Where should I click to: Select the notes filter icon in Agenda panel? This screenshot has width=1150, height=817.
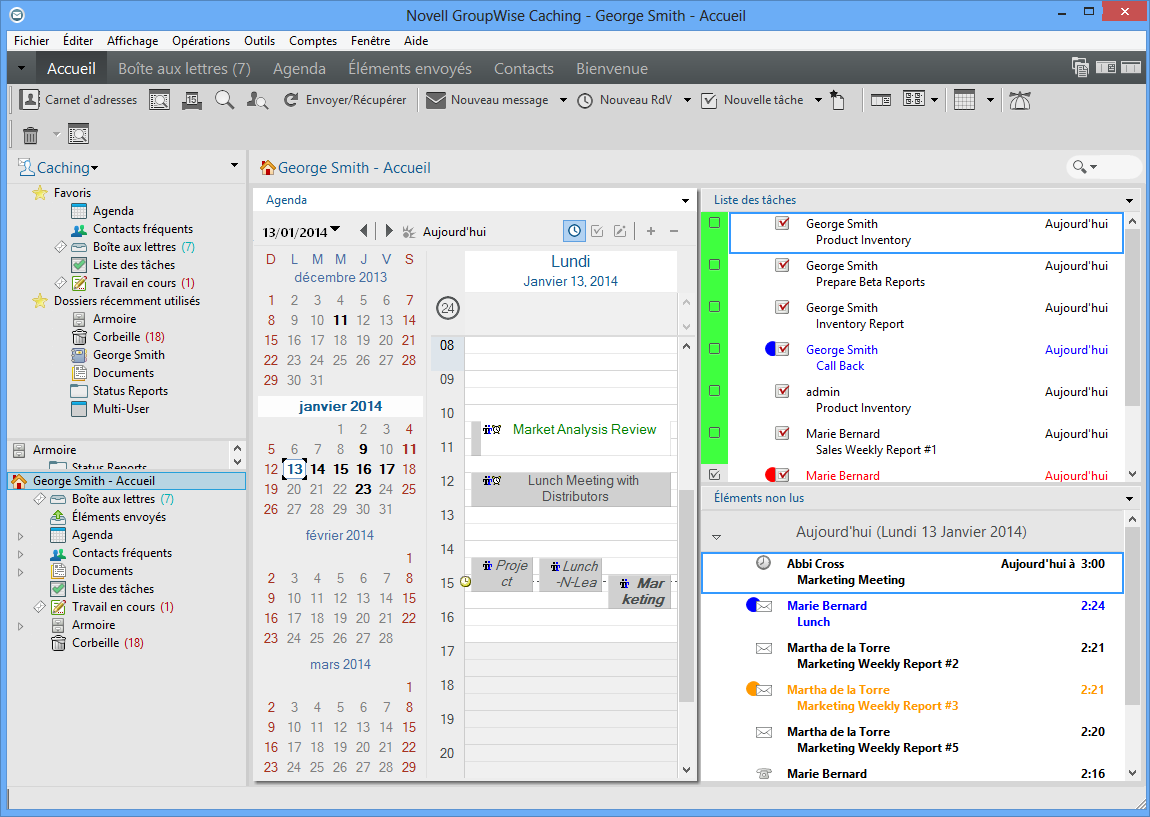[620, 231]
